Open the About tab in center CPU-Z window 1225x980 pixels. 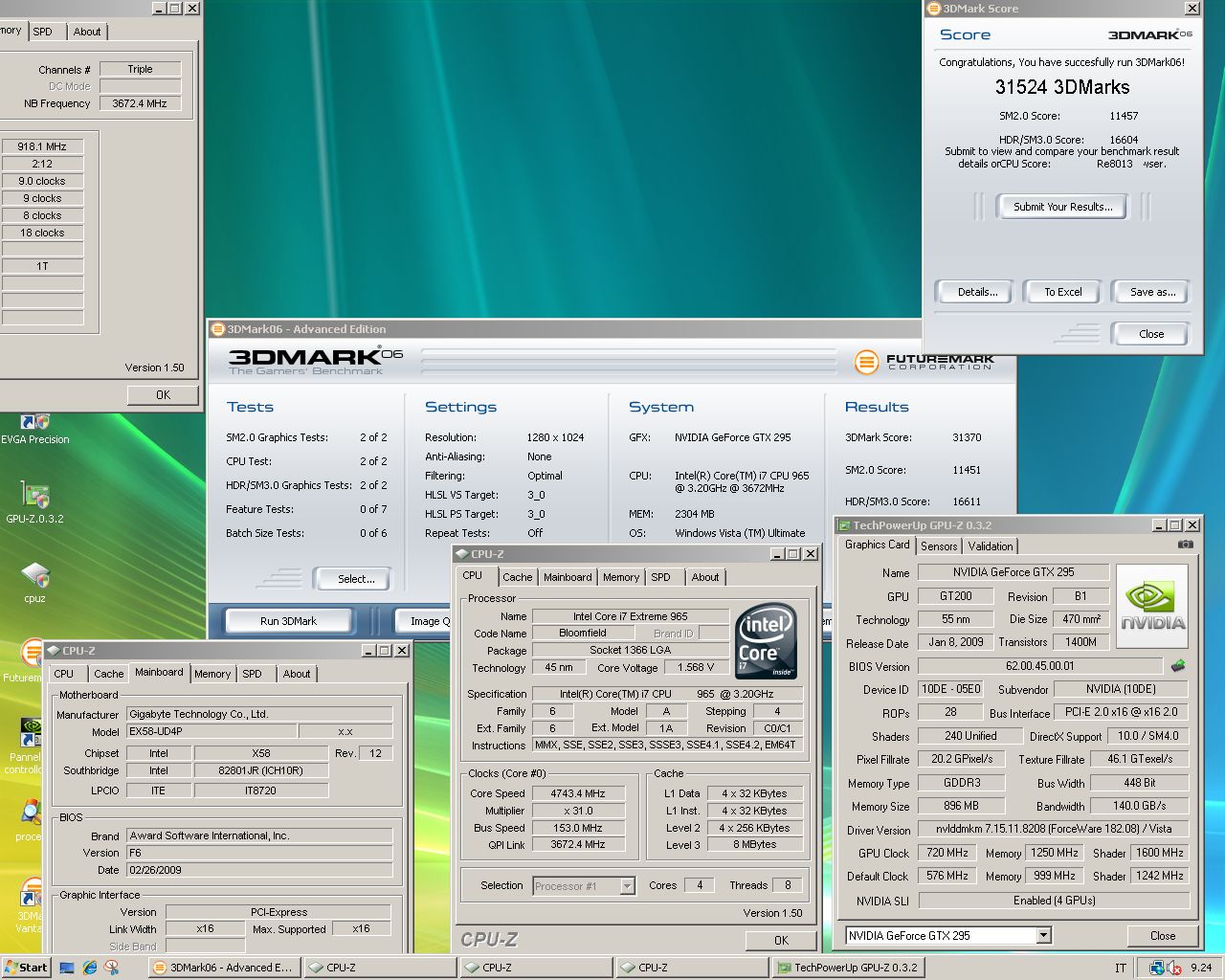point(705,577)
